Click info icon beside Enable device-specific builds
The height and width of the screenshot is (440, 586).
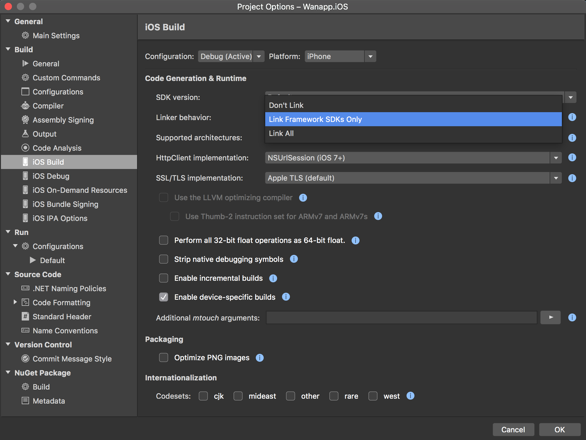pos(286,297)
